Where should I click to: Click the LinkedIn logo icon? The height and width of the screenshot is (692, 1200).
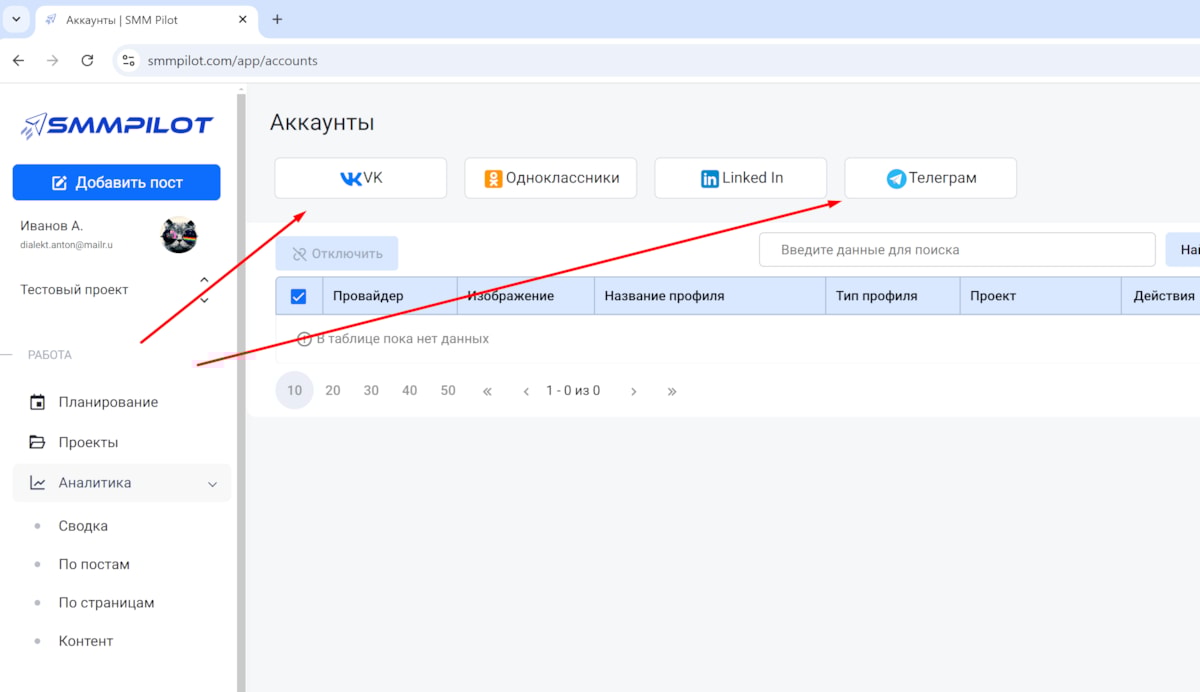(x=710, y=179)
